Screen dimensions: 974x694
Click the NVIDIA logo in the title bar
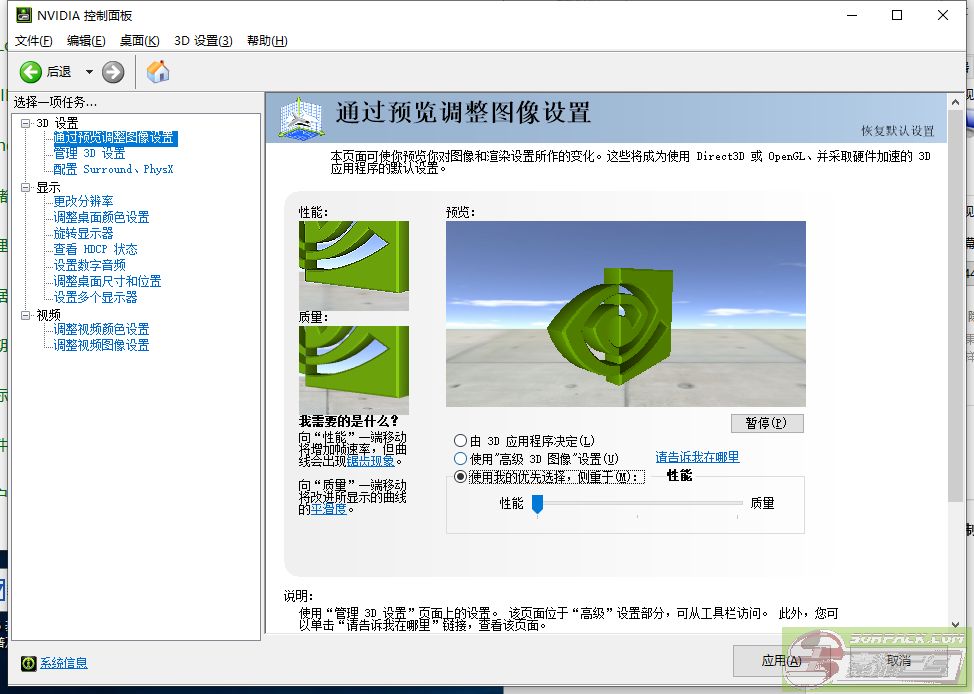(24, 15)
